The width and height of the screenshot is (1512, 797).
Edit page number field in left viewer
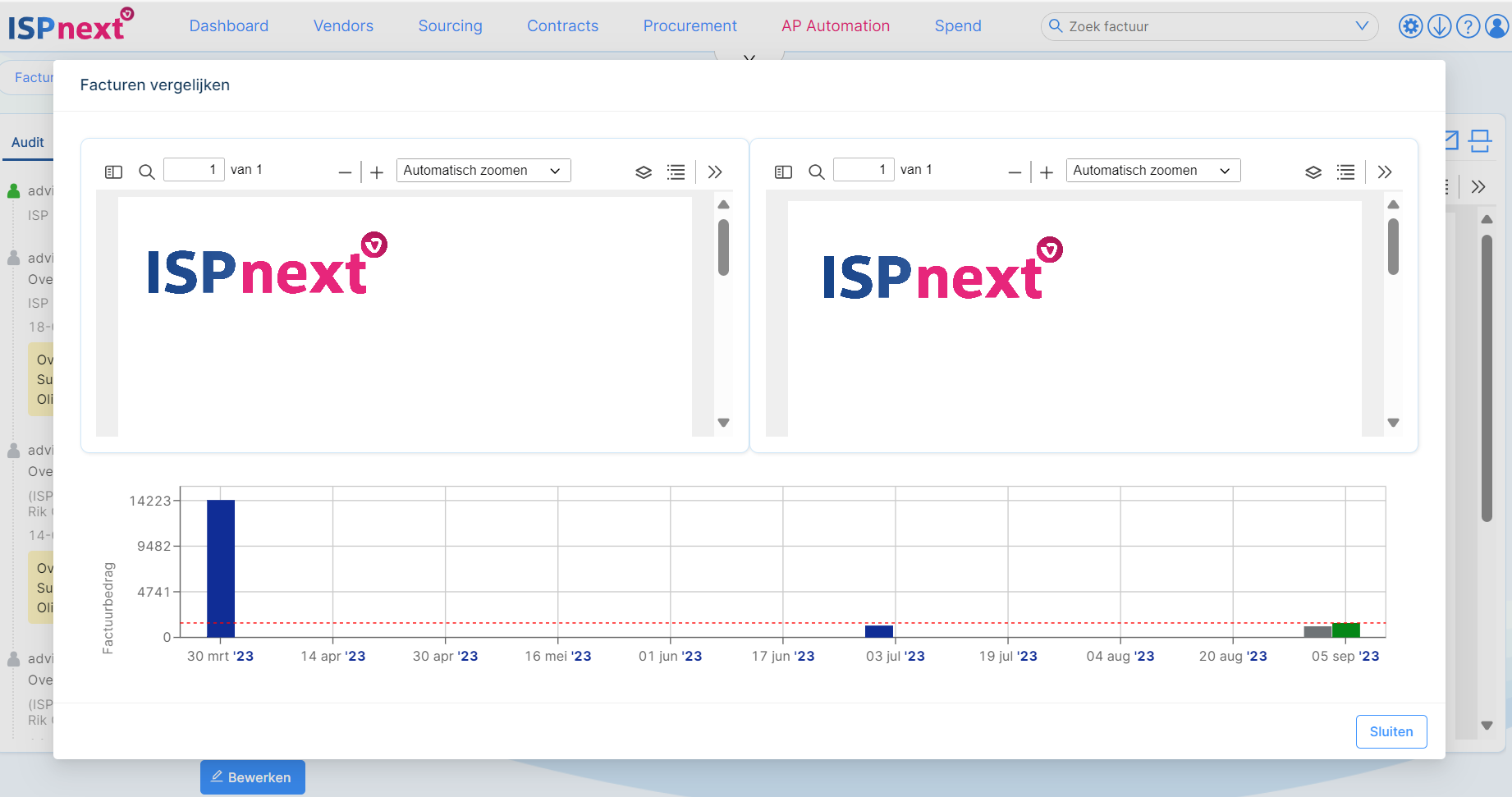(x=194, y=170)
